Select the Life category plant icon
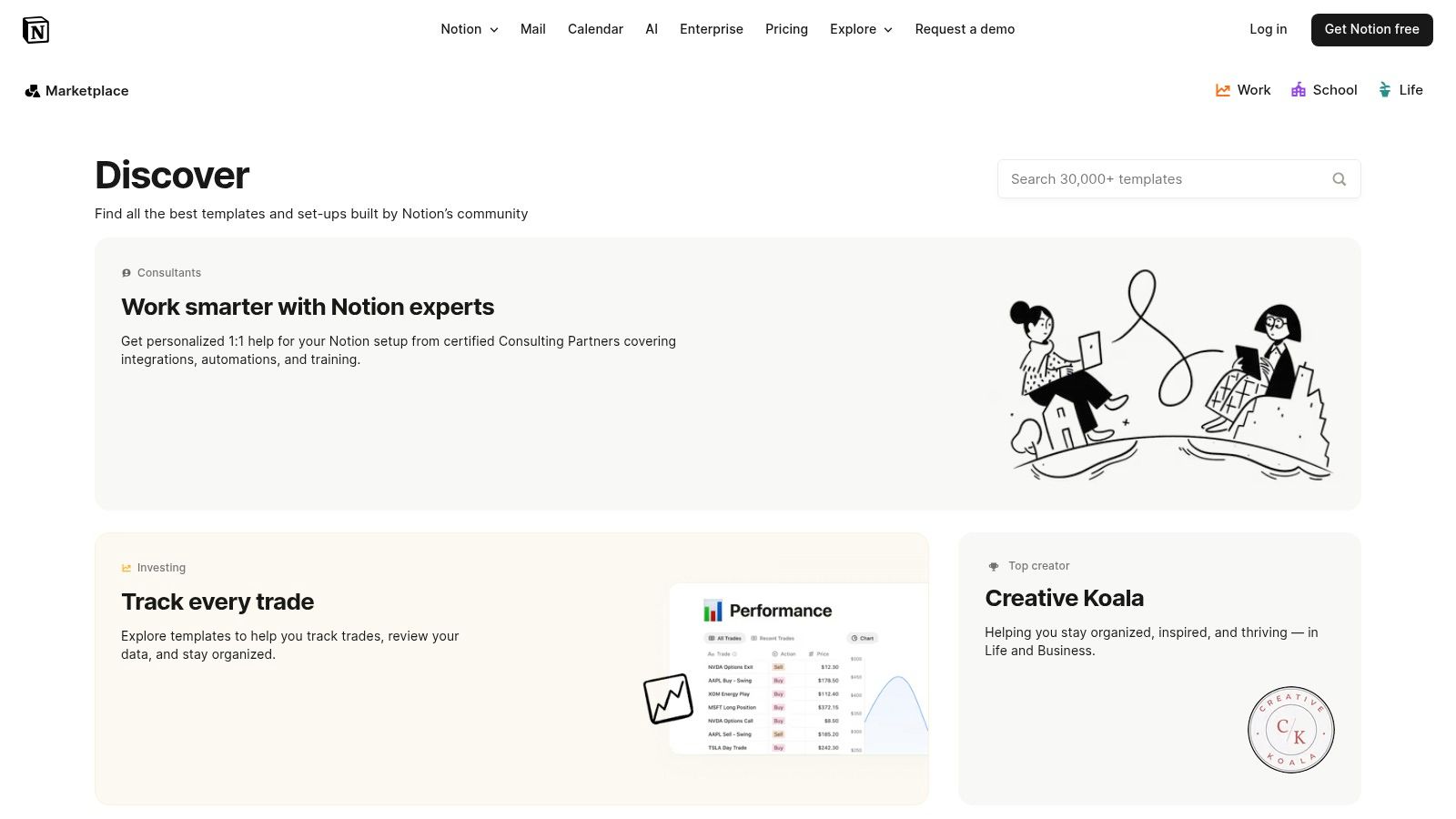 click(x=1385, y=90)
